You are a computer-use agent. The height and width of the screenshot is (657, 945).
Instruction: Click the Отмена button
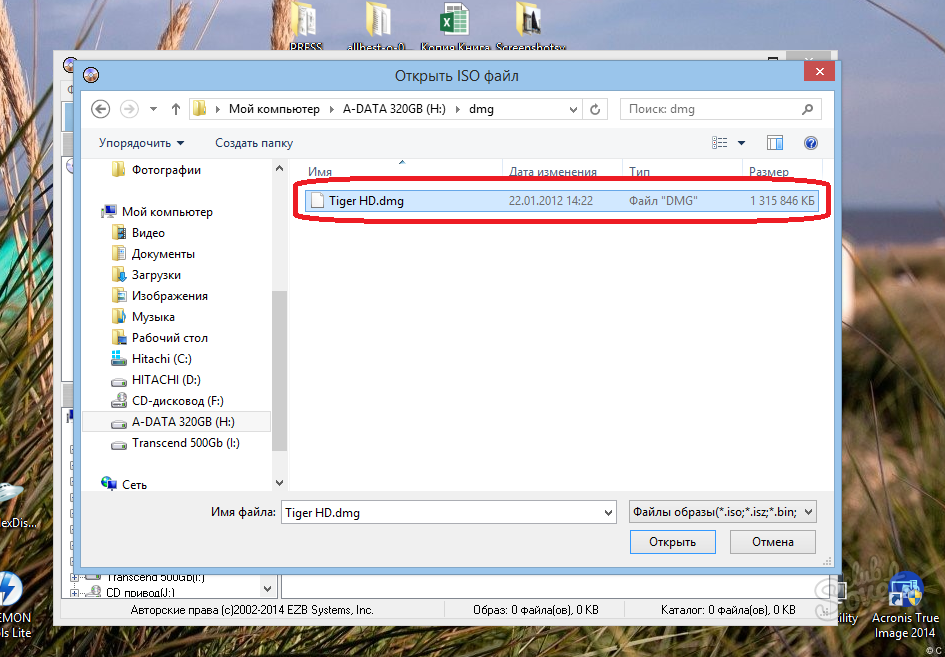click(773, 542)
